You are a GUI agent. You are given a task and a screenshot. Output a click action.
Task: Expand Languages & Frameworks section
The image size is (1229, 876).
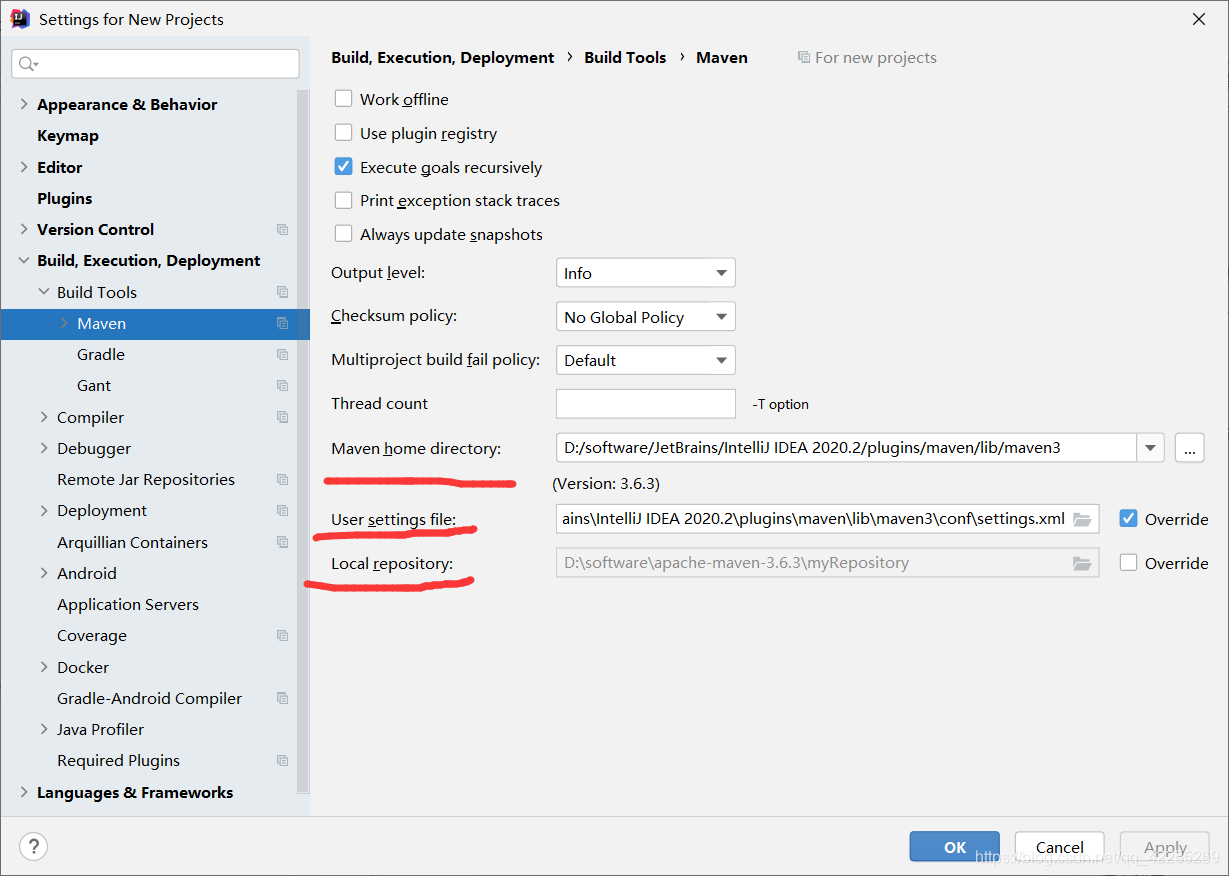[24, 792]
